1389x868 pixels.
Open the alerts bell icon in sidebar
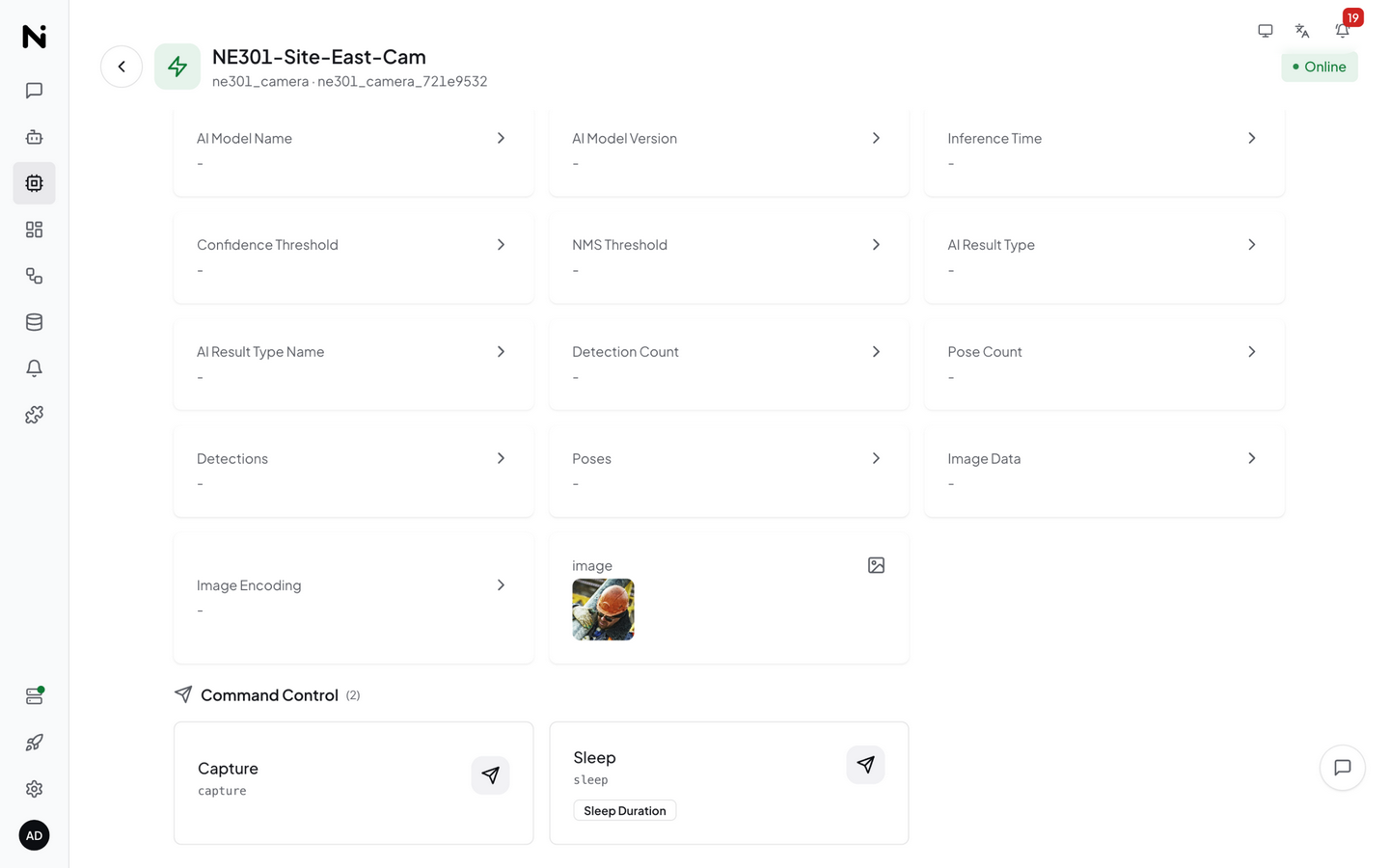[x=34, y=368]
